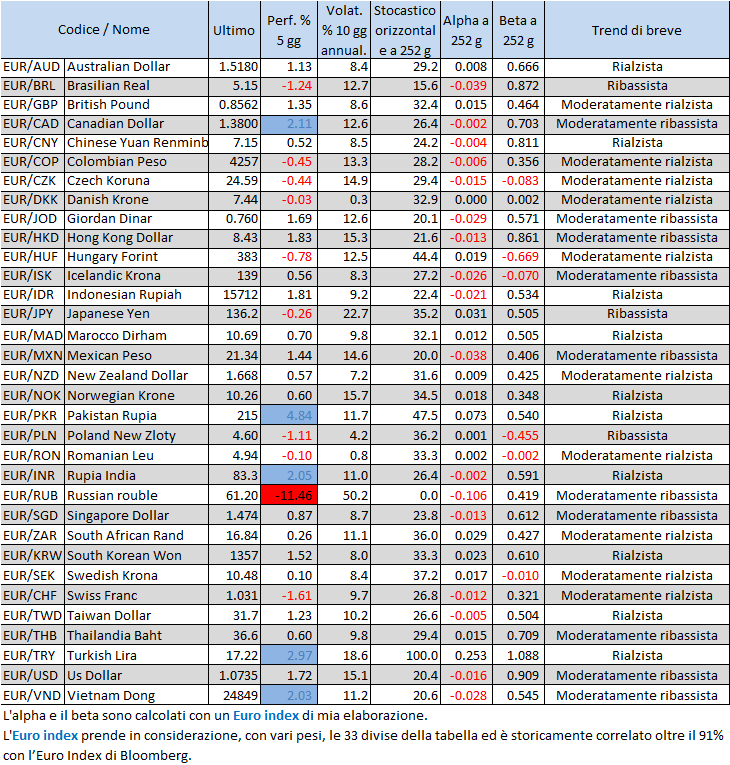
Task: Open the bold Euro index link starting line two
Action: coord(45,736)
